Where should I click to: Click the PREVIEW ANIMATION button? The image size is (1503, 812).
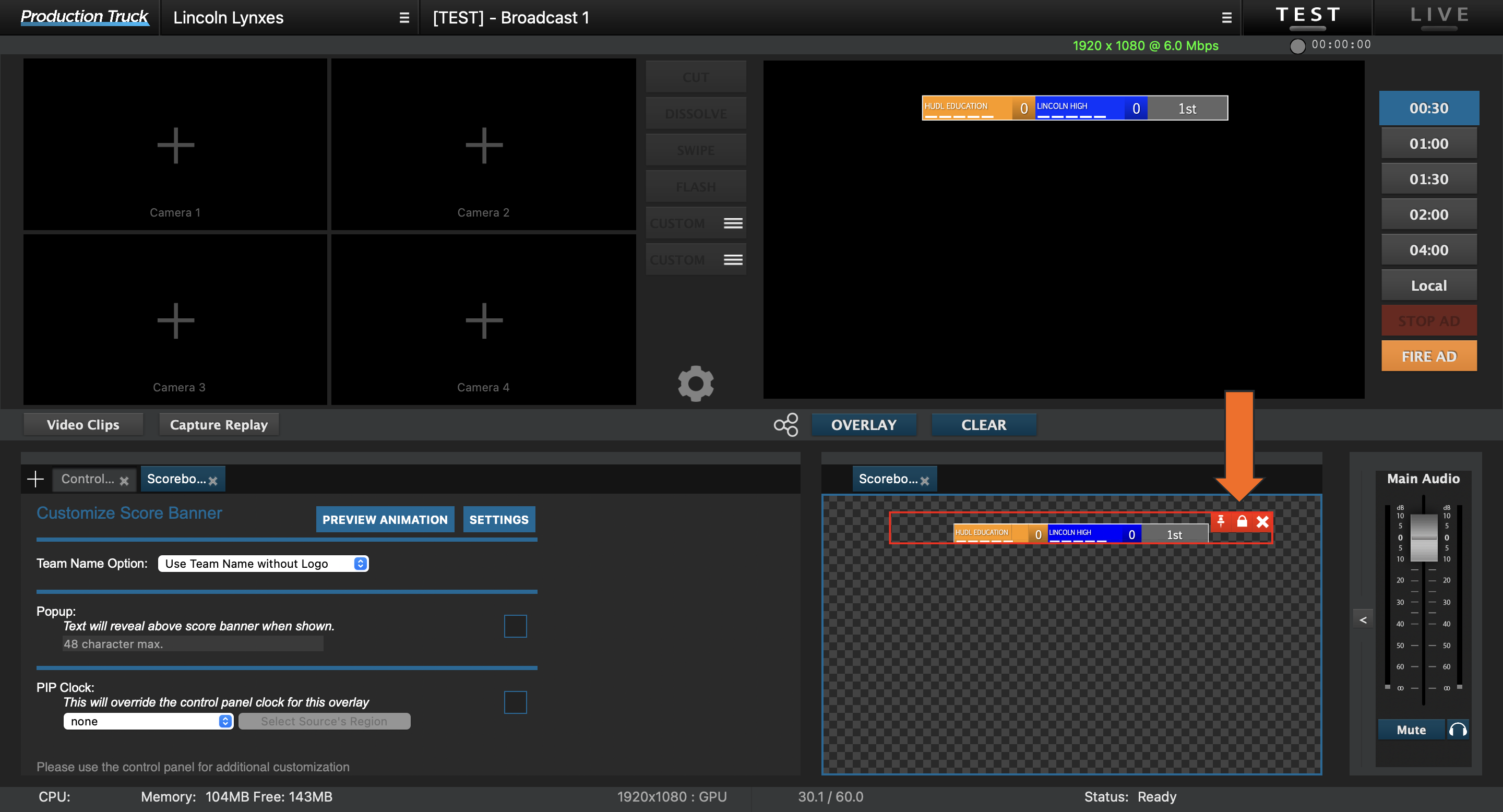point(385,519)
